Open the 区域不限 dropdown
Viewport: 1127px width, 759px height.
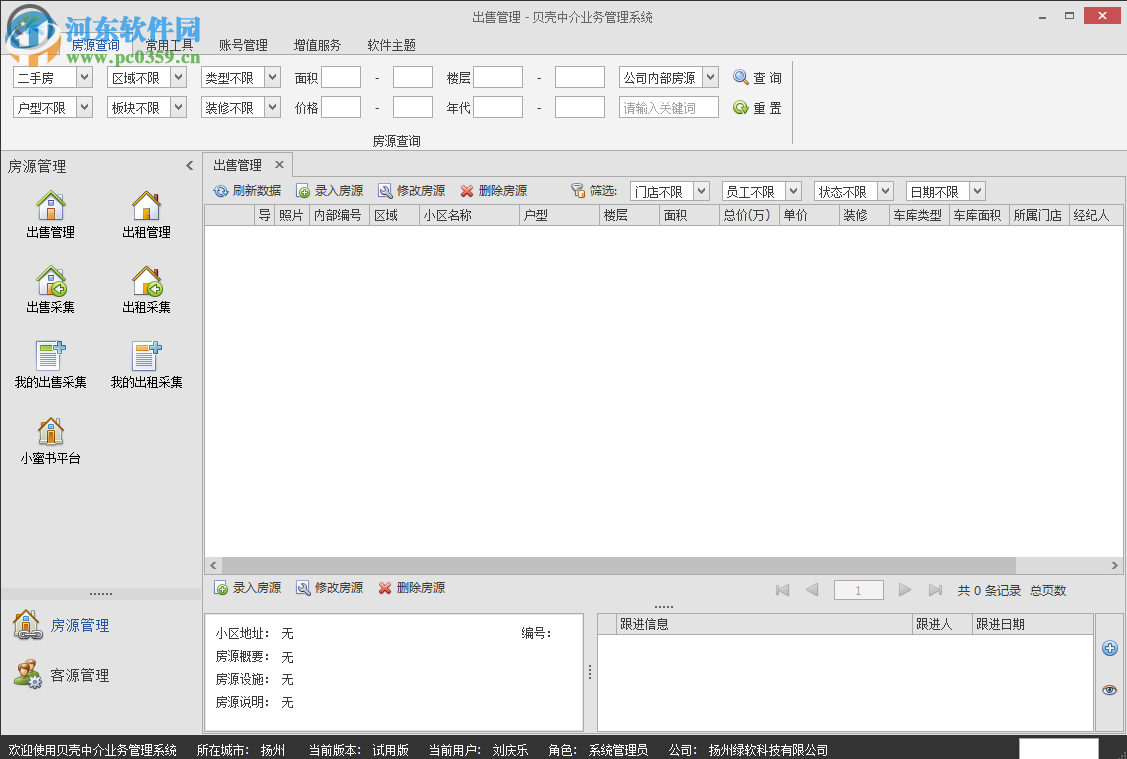(145, 76)
